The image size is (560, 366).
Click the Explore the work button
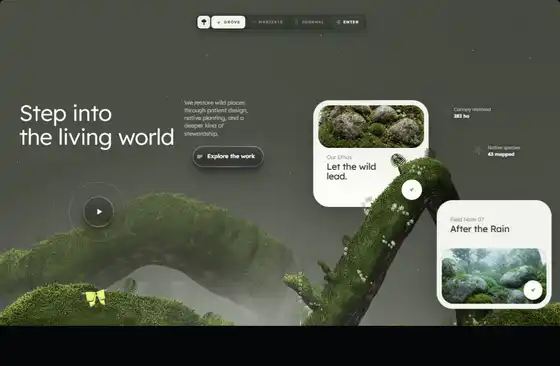point(228,156)
